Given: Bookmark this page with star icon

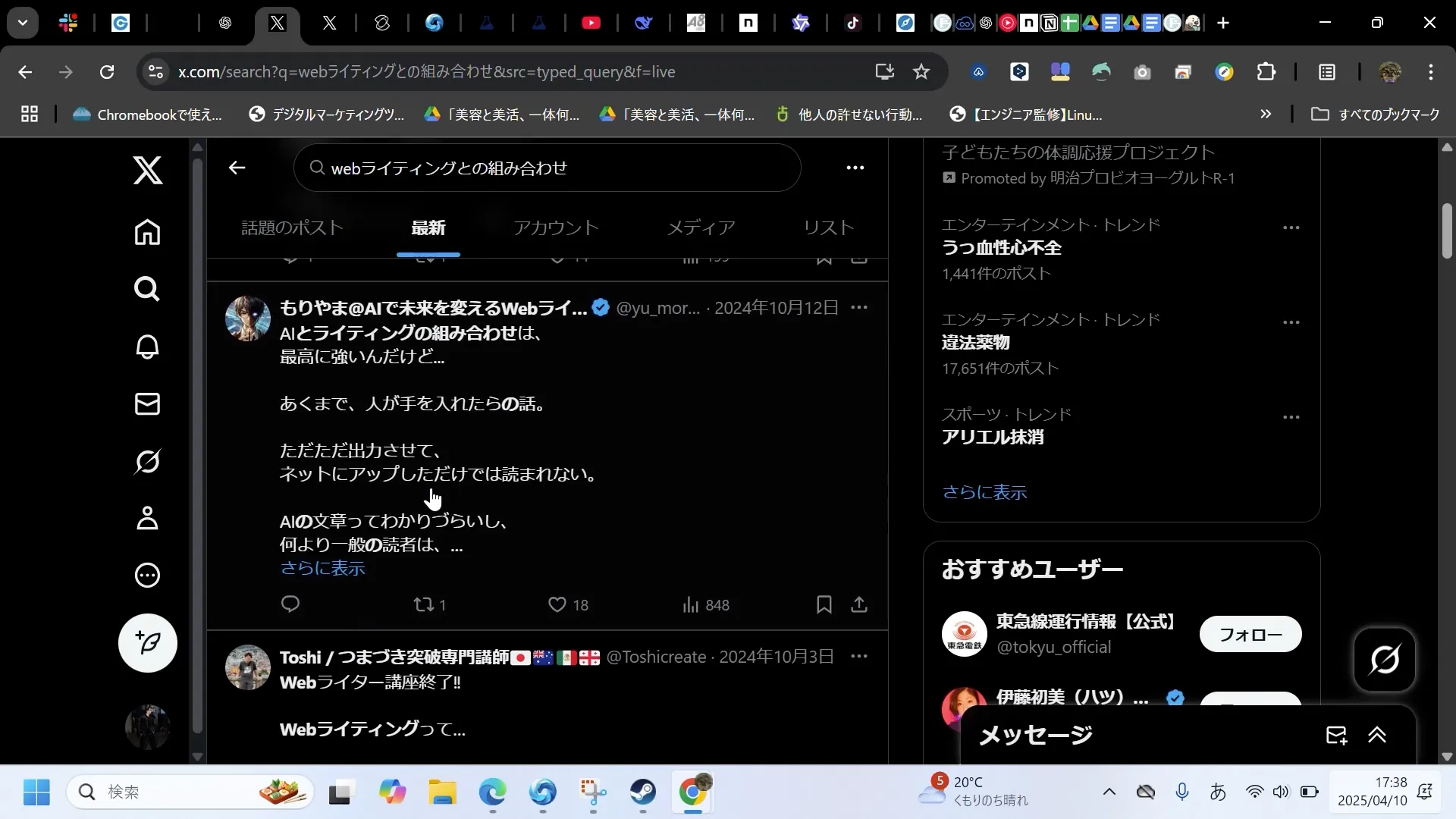Looking at the screenshot, I should 921,72.
